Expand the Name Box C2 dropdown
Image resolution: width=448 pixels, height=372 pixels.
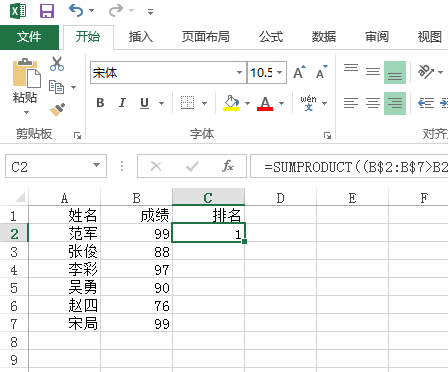pyautogui.click(x=96, y=165)
